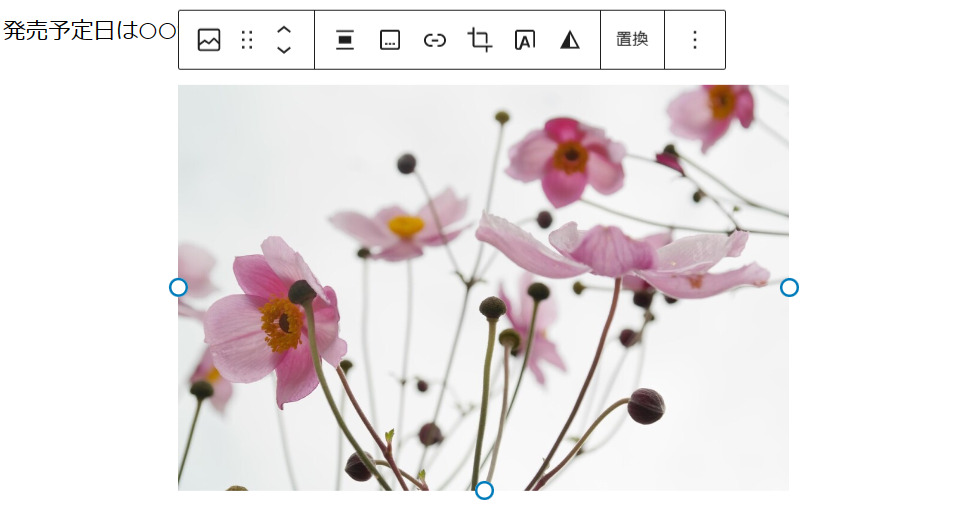971x505 pixels.
Task: Insert a link on the image
Action: (x=435, y=40)
